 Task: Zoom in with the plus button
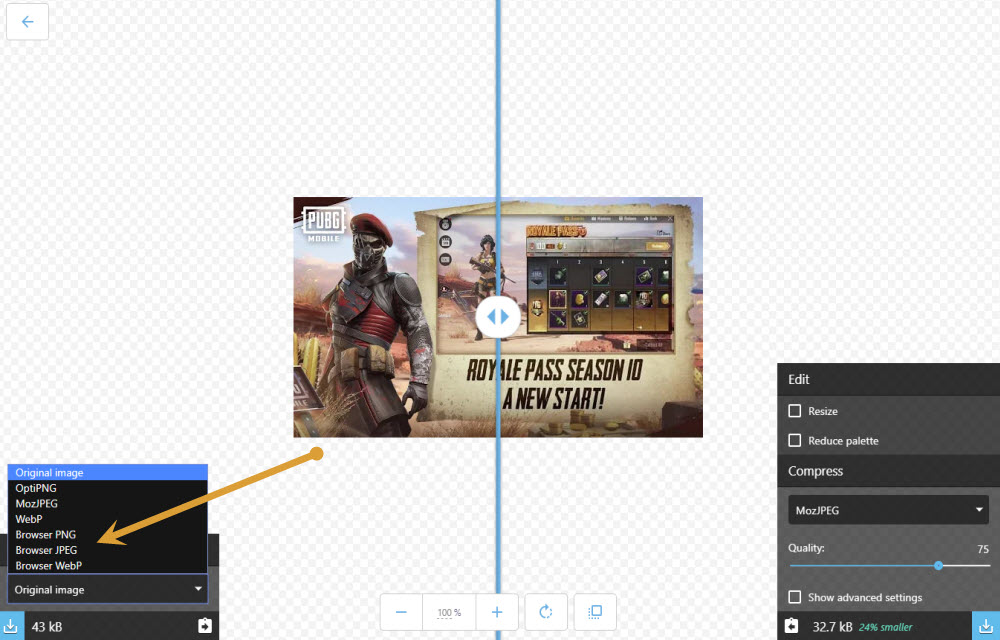pos(497,612)
